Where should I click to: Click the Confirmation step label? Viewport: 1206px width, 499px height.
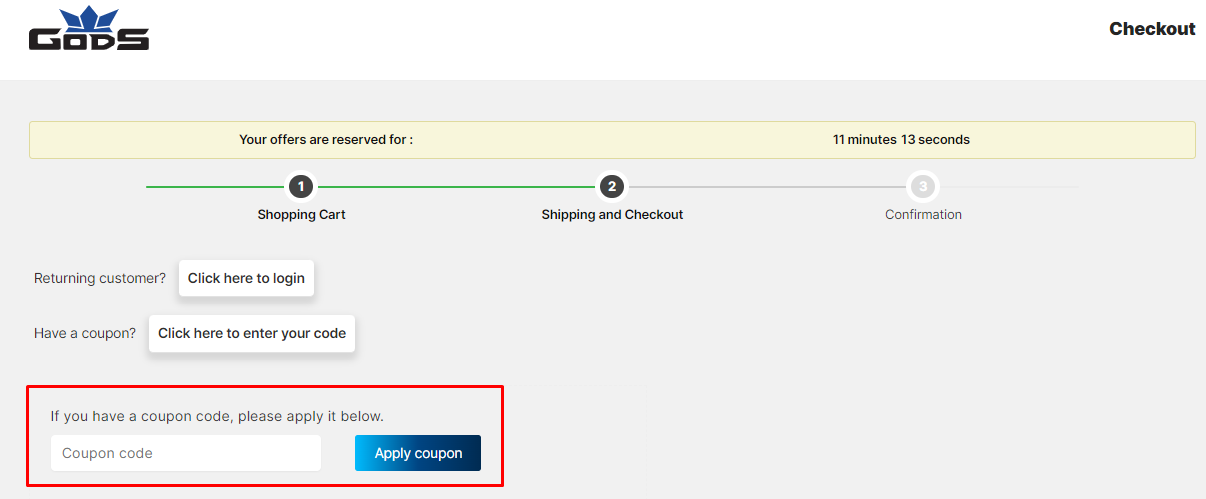923,215
